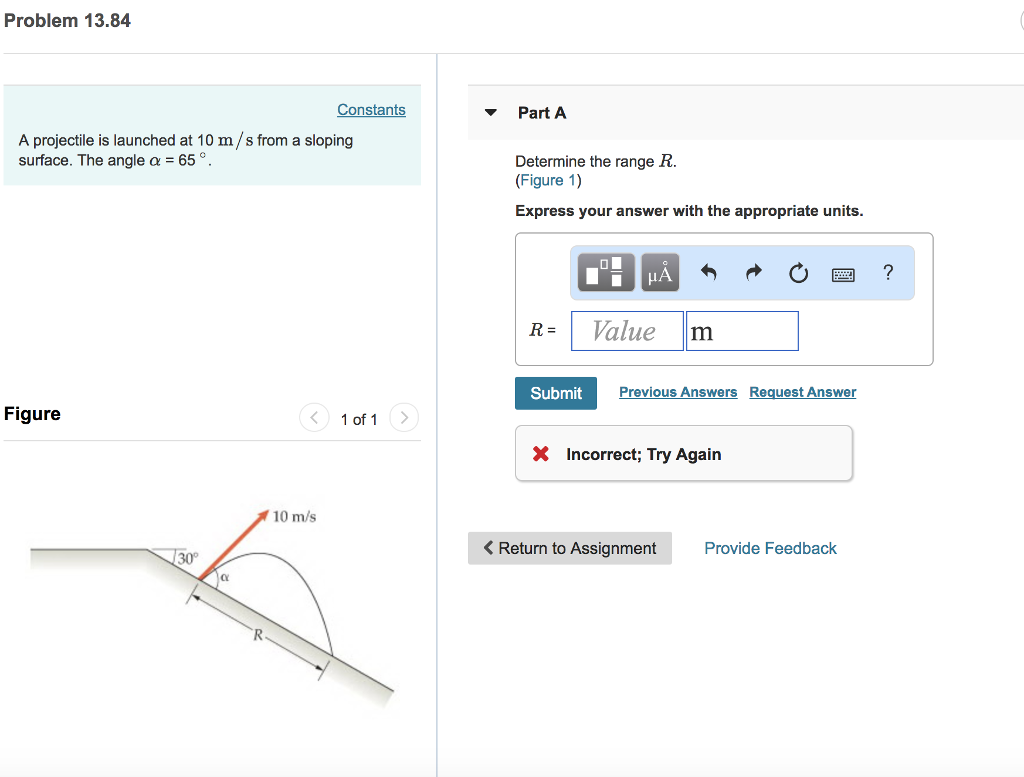Open Figure 1 from the problem text
The image size is (1024, 777).
click(x=547, y=180)
